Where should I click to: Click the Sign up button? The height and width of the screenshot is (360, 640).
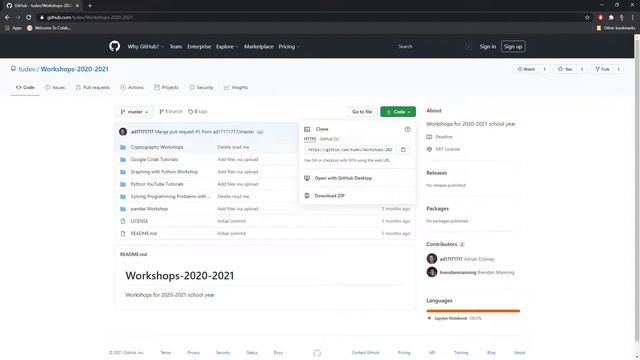click(x=513, y=47)
